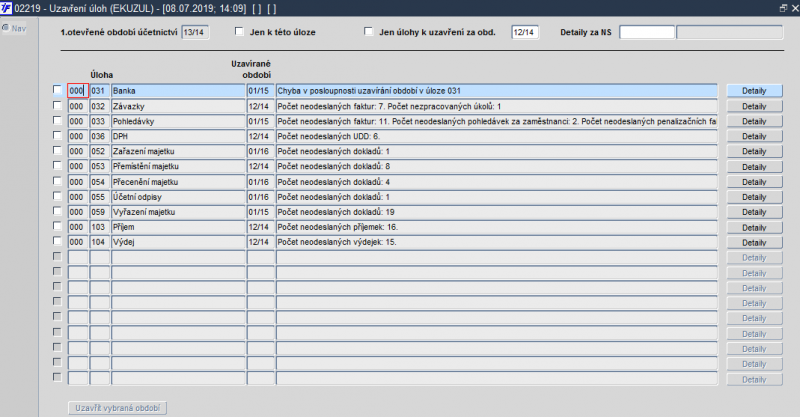This screenshot has width=800, height=417.
Task: Click the DPH task name cell
Action: coord(178,136)
